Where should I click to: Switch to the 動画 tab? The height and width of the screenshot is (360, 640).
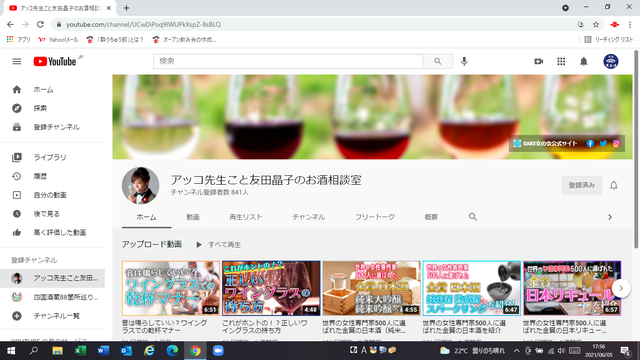pos(193,217)
